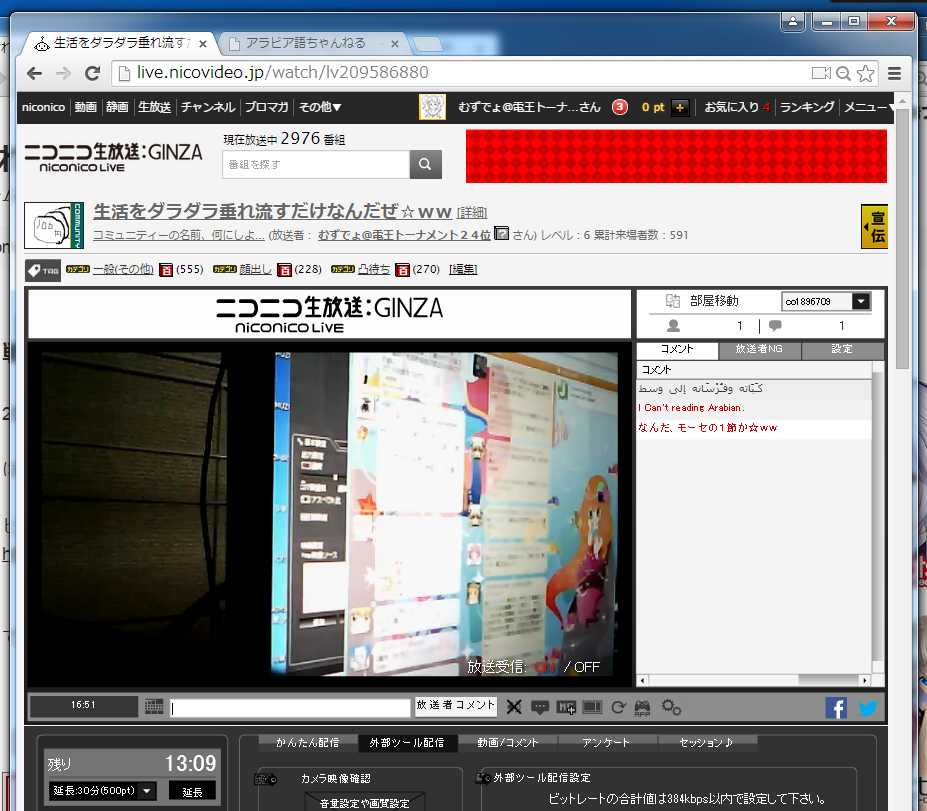Click the player refresh icon
Screen dimensions: 927x811
point(618,707)
